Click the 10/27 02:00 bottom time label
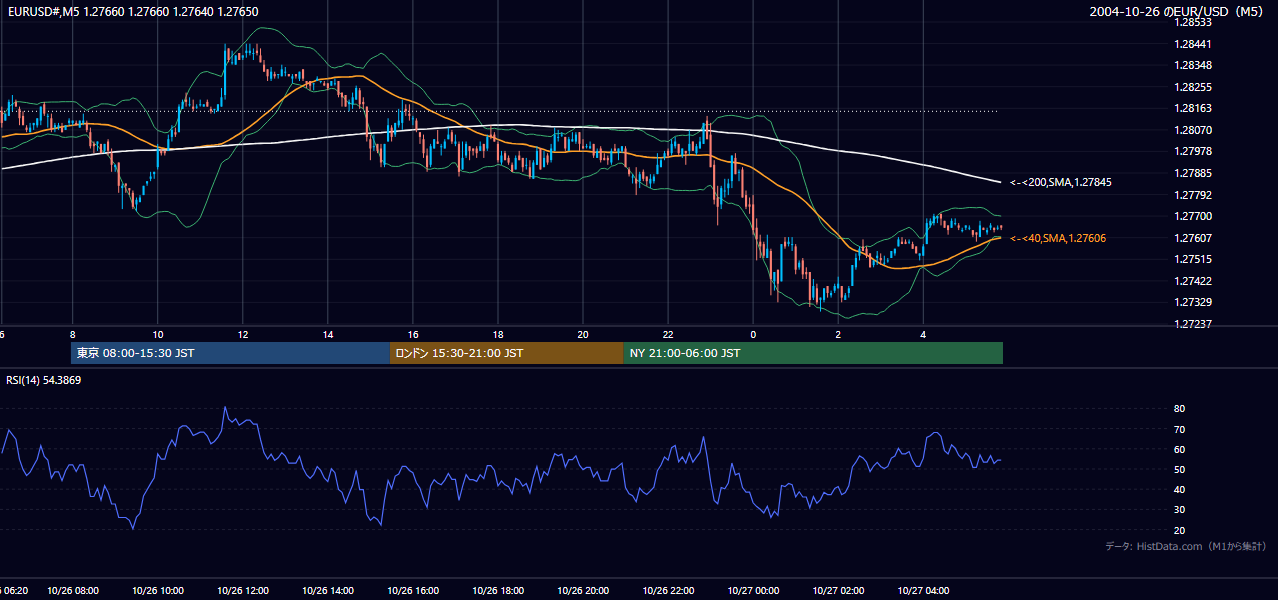1278x600 pixels. coord(839,591)
